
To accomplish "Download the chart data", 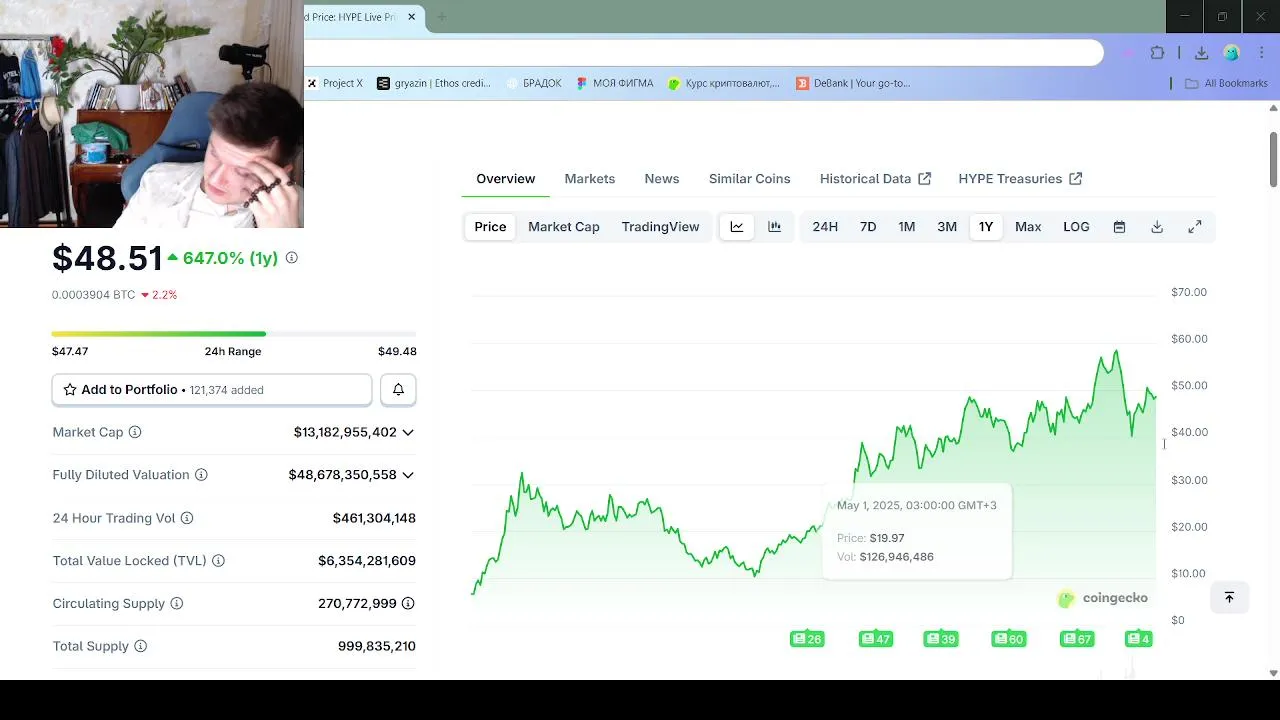I will pyautogui.click(x=1157, y=227).
